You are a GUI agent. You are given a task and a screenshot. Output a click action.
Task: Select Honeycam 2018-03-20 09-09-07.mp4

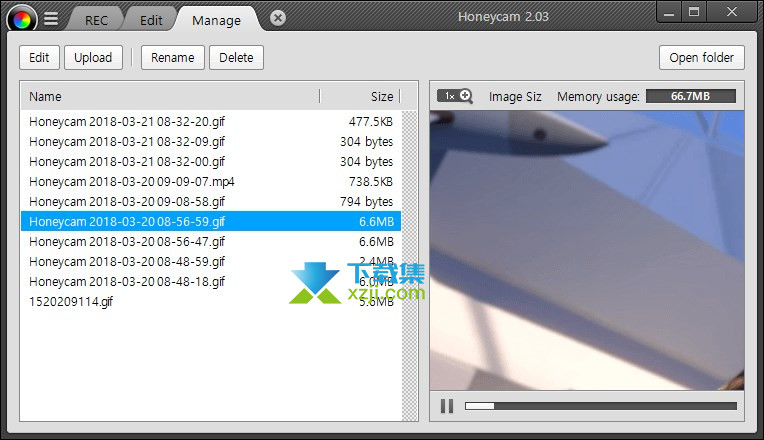(211, 182)
